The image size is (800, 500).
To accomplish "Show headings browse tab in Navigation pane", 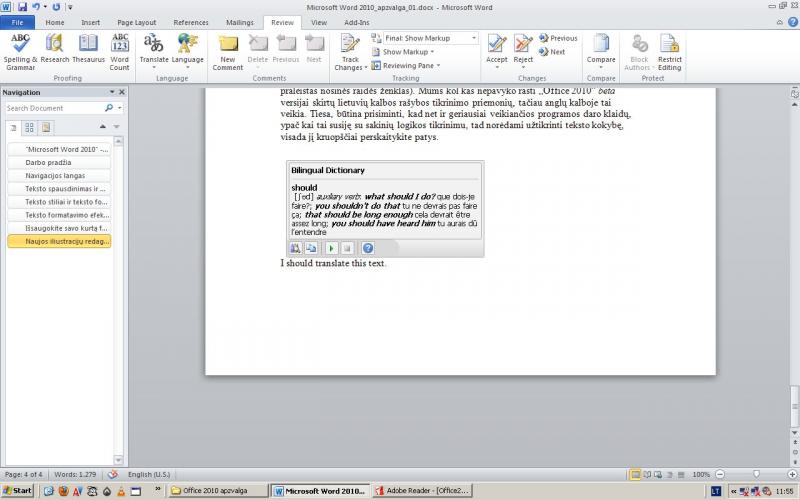I will pyautogui.click(x=13, y=128).
